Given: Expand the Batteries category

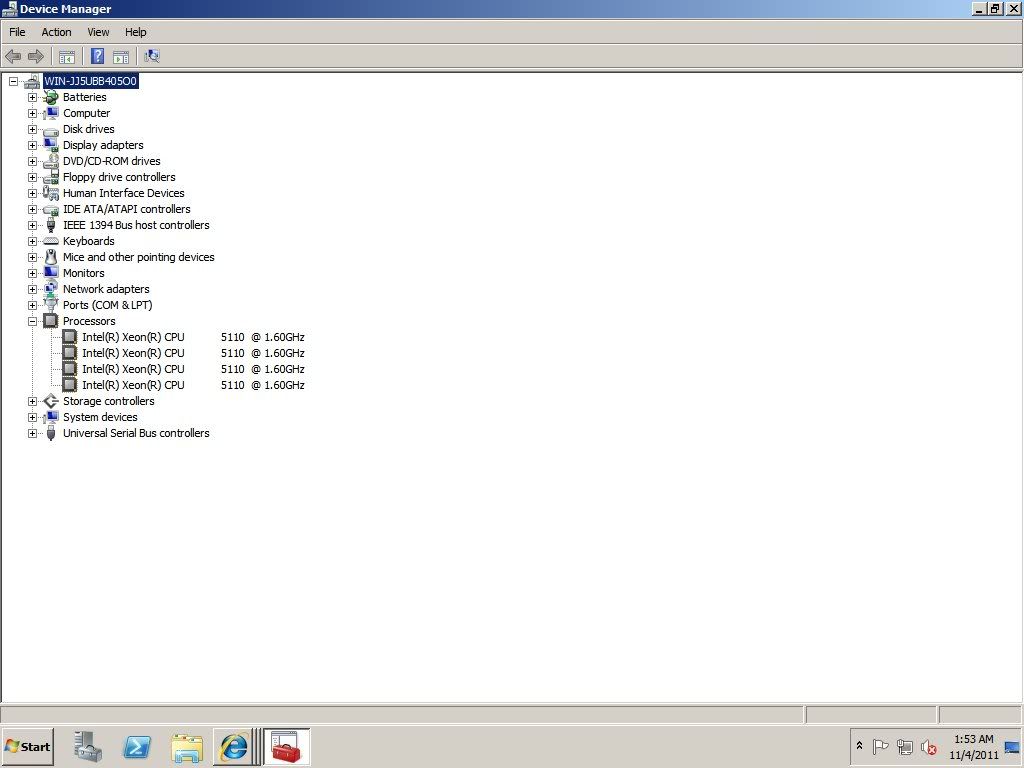Looking at the screenshot, I should point(32,97).
